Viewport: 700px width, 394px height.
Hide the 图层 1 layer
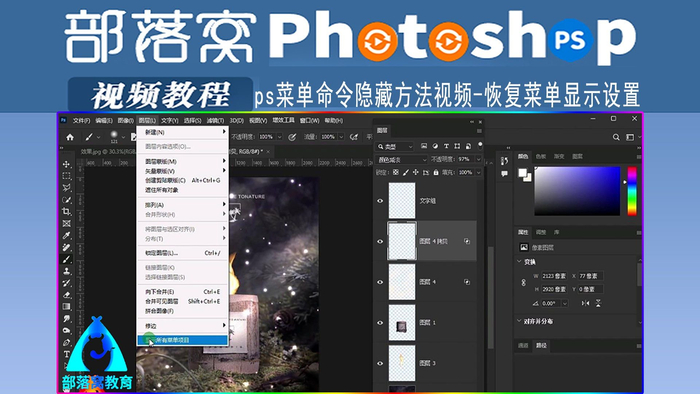[380, 323]
